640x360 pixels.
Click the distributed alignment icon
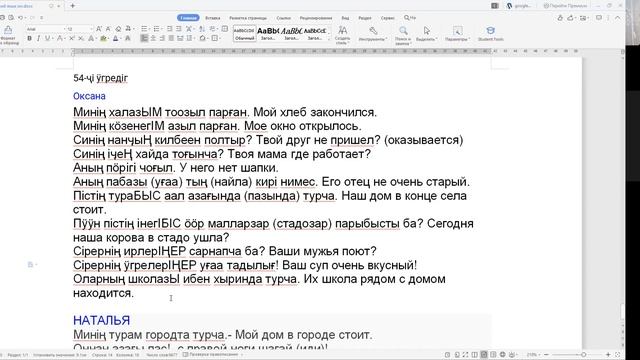point(180,38)
